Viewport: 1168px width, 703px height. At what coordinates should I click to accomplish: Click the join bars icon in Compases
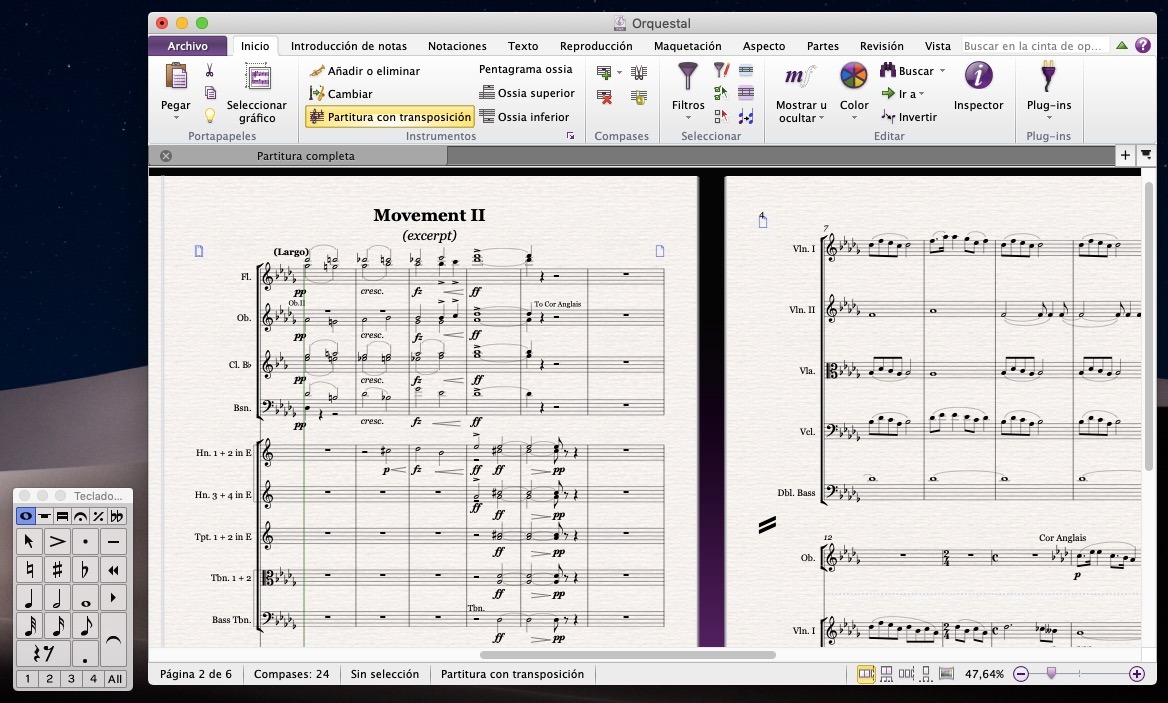tap(638, 97)
